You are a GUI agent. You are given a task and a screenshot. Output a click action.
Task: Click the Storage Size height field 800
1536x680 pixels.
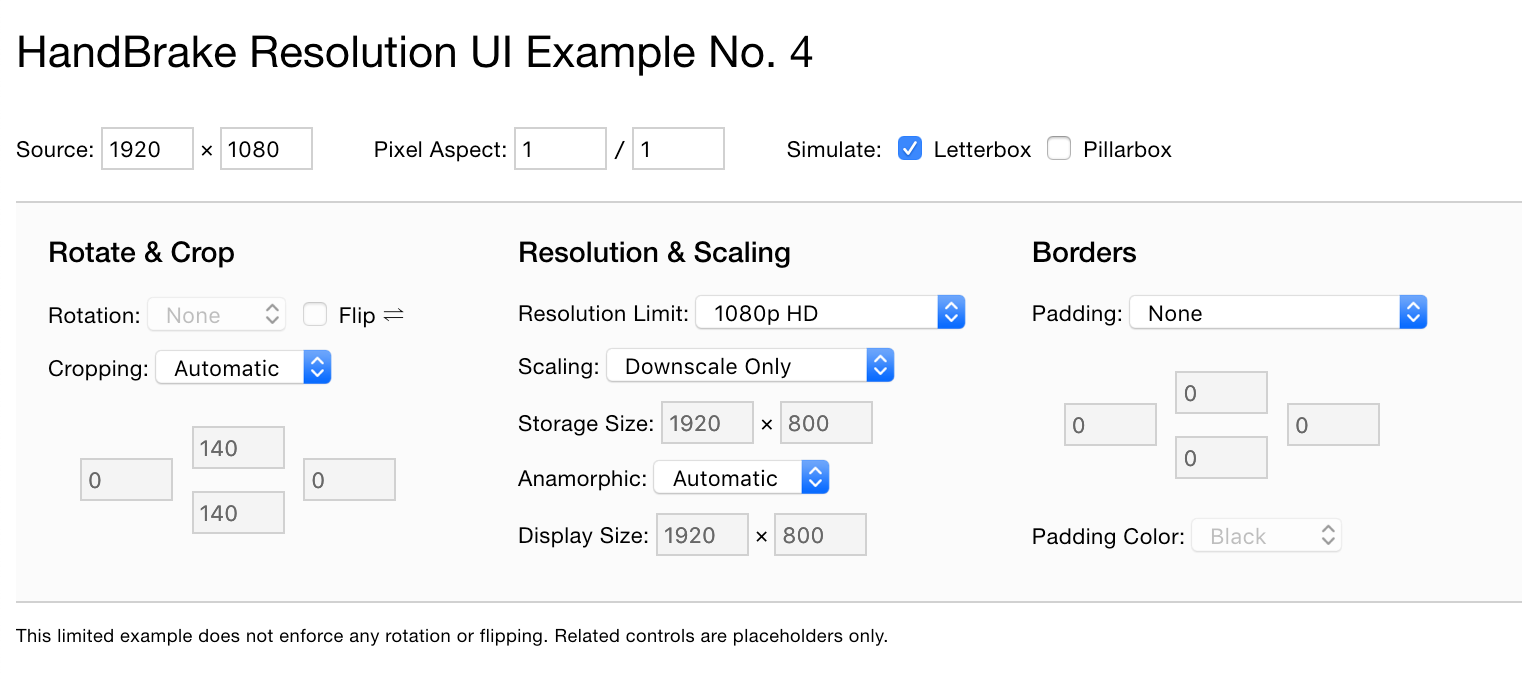click(826, 423)
